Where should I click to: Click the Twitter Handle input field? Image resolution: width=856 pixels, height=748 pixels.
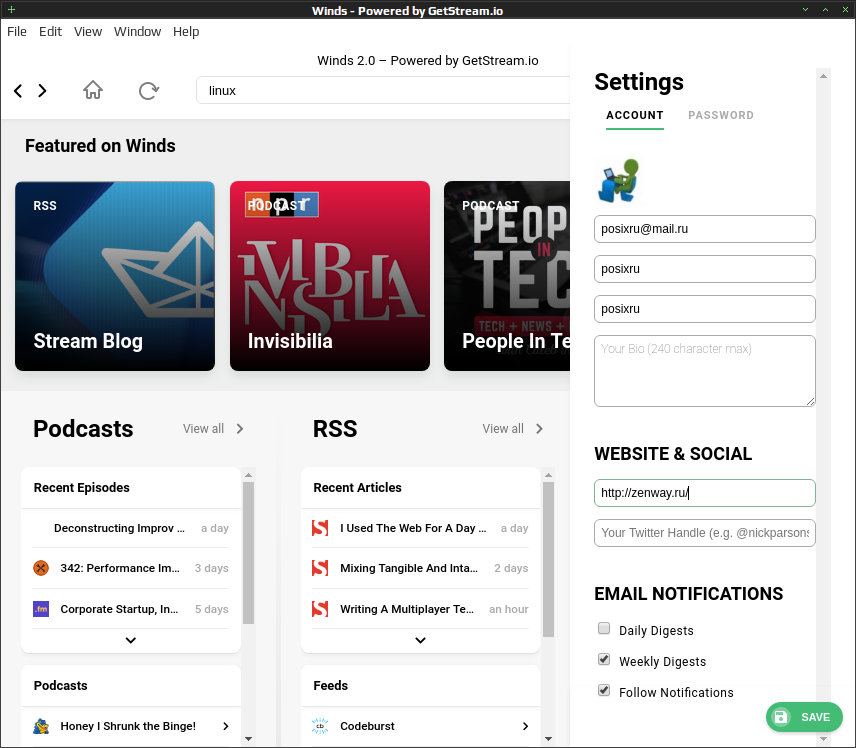pos(705,533)
